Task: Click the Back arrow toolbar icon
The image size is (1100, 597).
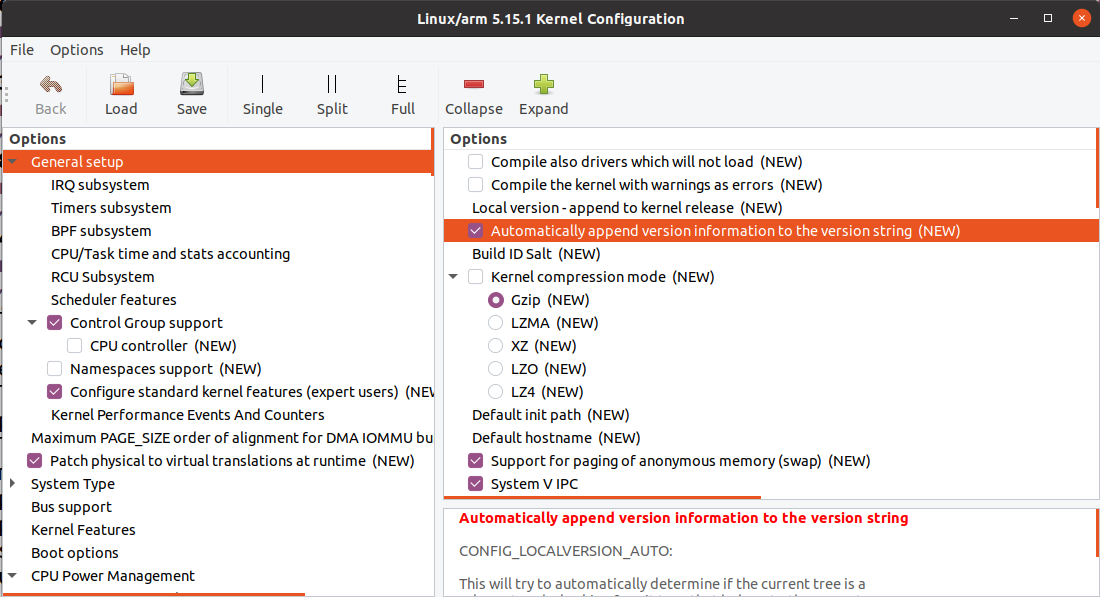Action: pyautogui.click(x=51, y=85)
